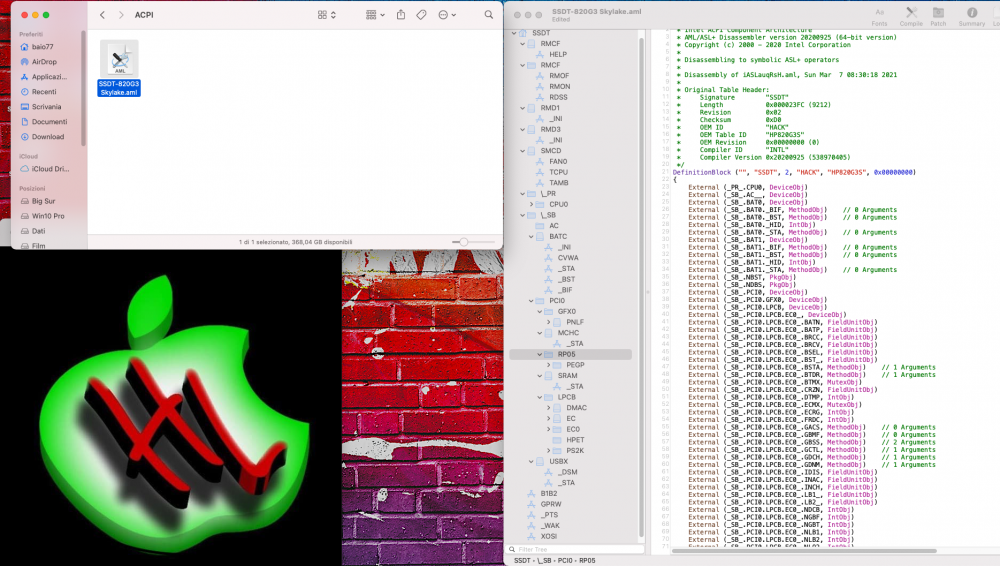
Task: Expand the PNLF tree node
Action: coord(548,322)
